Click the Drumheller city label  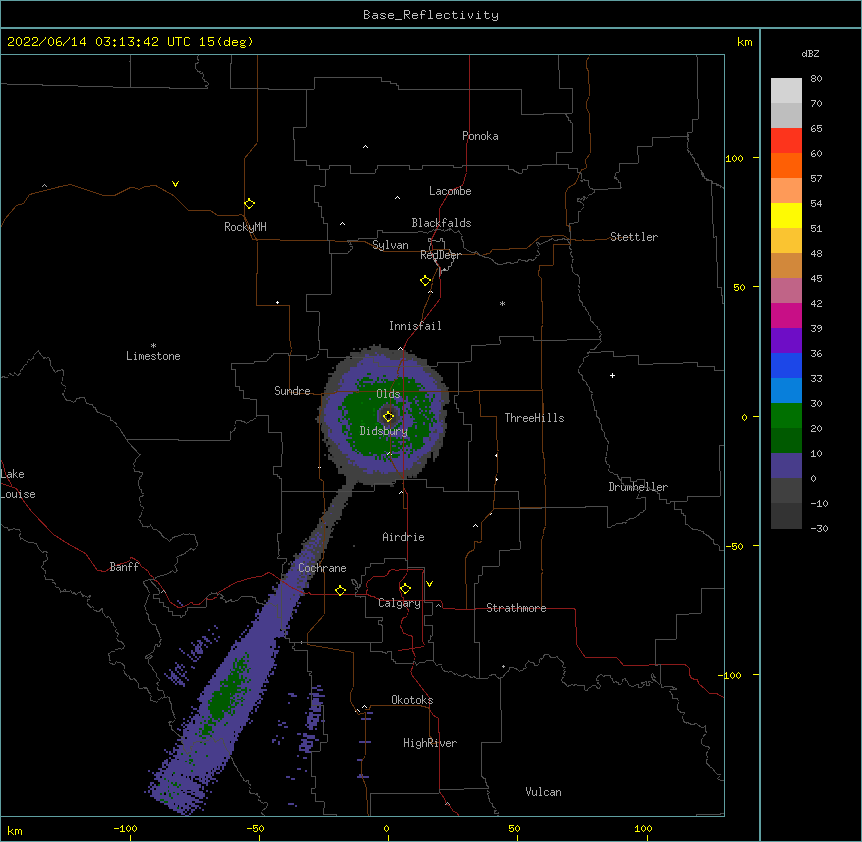(x=638, y=487)
